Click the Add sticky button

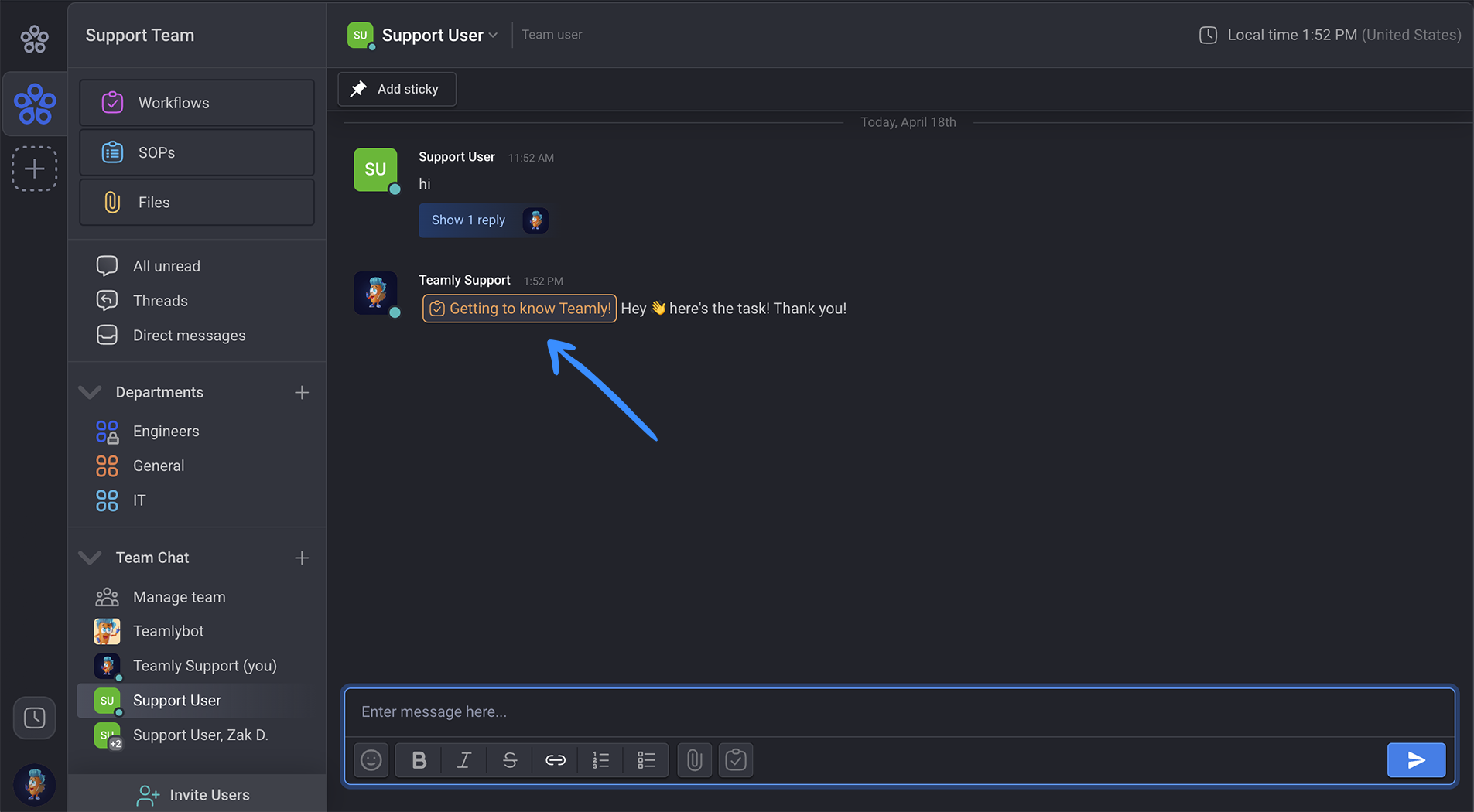pos(397,89)
